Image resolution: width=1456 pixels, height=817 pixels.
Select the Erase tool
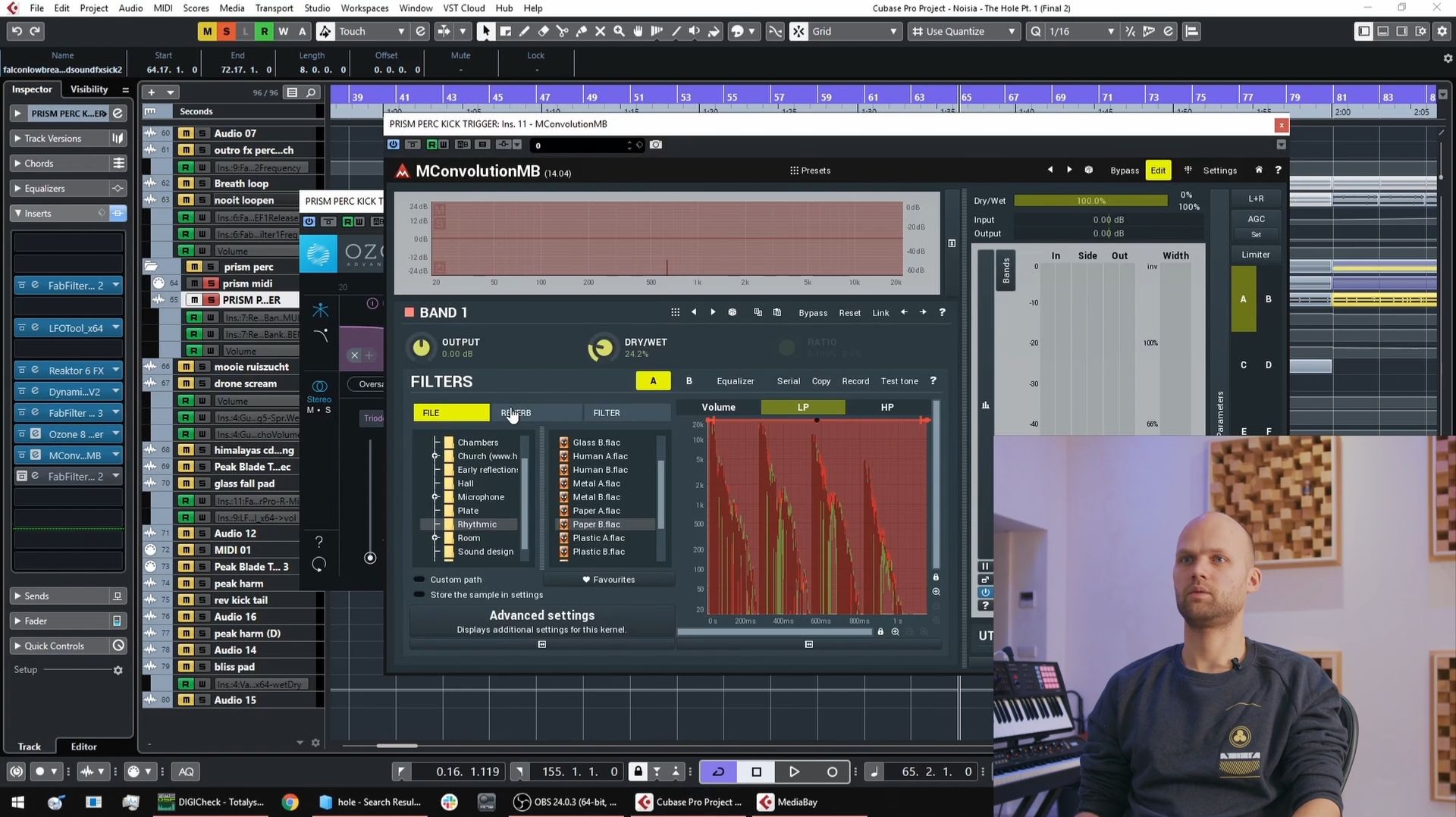[x=543, y=31]
